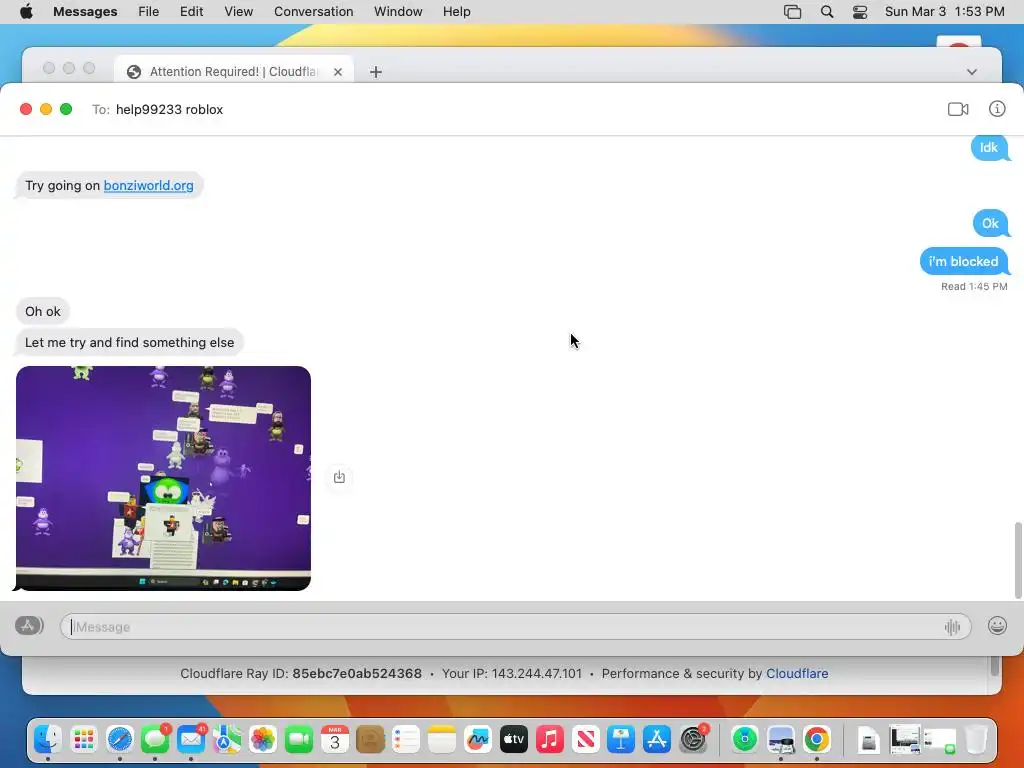The height and width of the screenshot is (768, 1024).
Task: Open the Conversation menu
Action: (x=313, y=12)
